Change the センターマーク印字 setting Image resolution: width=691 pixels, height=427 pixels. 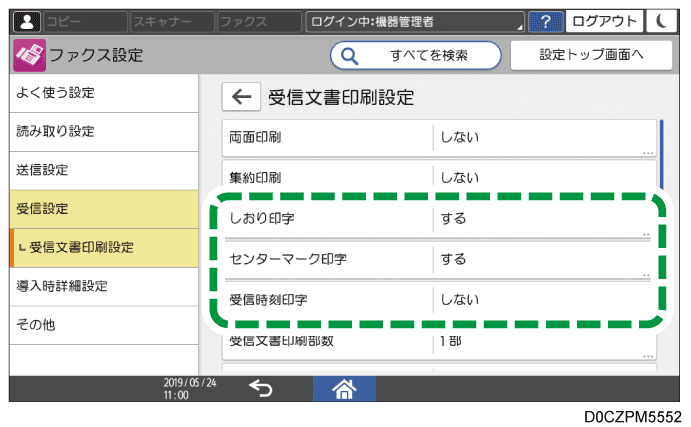point(439,259)
